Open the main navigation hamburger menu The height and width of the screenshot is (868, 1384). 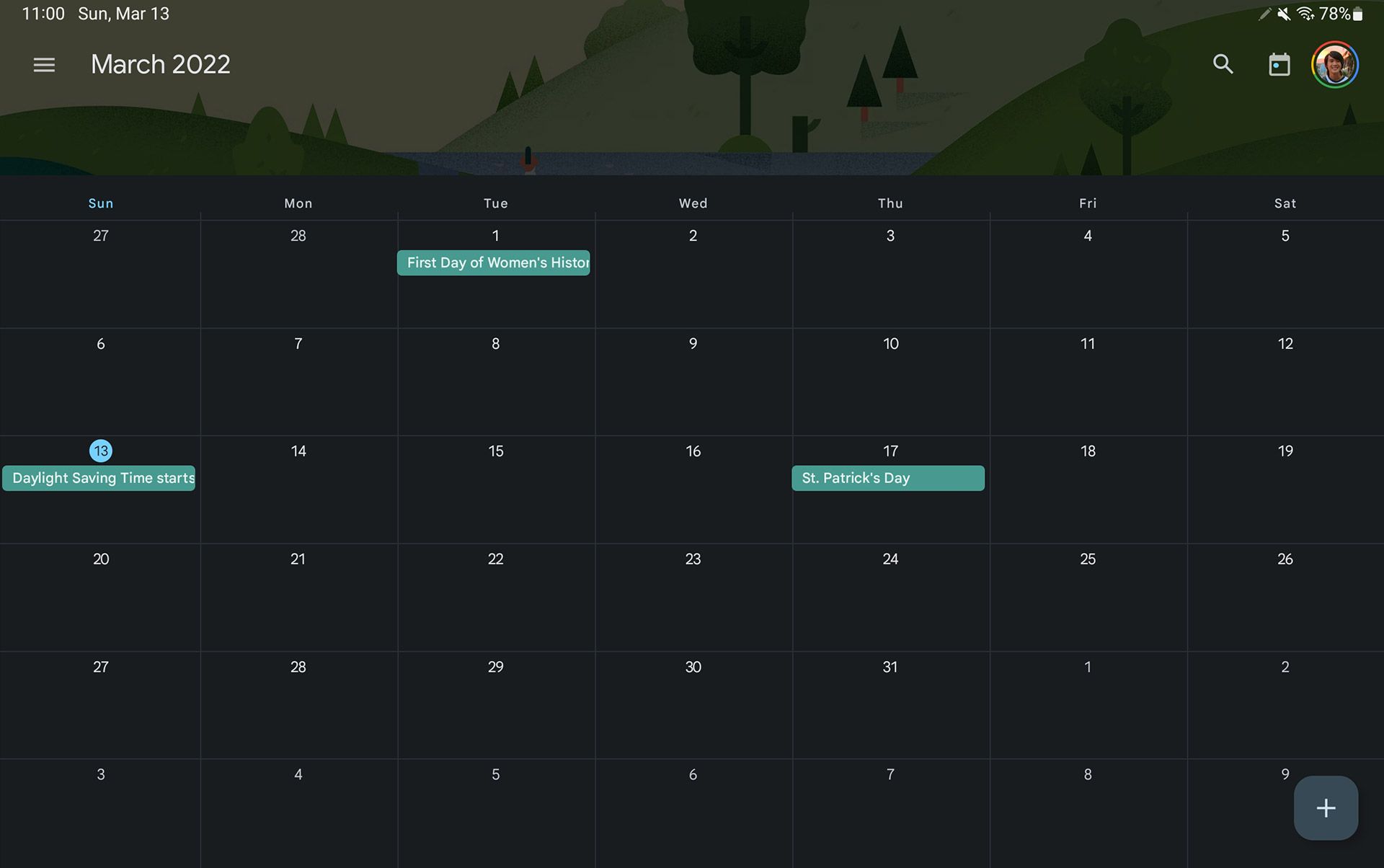click(x=43, y=63)
